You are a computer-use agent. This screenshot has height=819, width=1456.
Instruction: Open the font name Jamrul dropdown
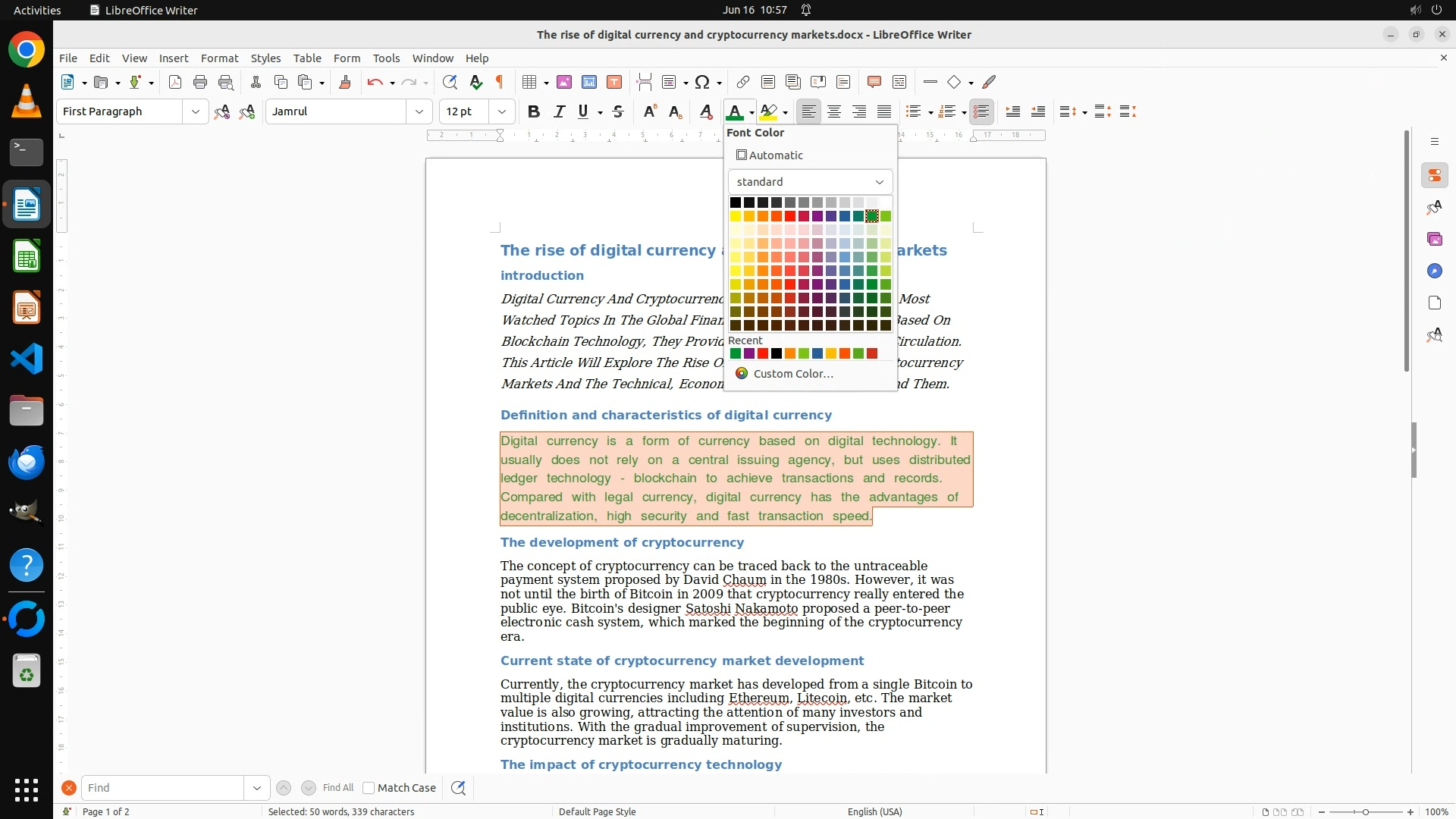click(419, 111)
